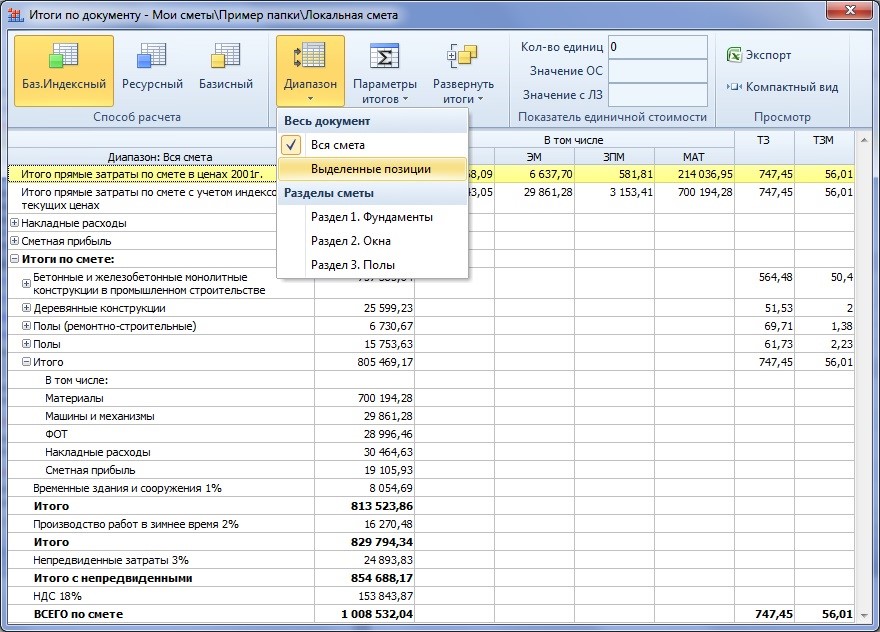This screenshot has height=632, width=880.
Task: Choose Выделенные позиции in range menu
Action: point(373,169)
